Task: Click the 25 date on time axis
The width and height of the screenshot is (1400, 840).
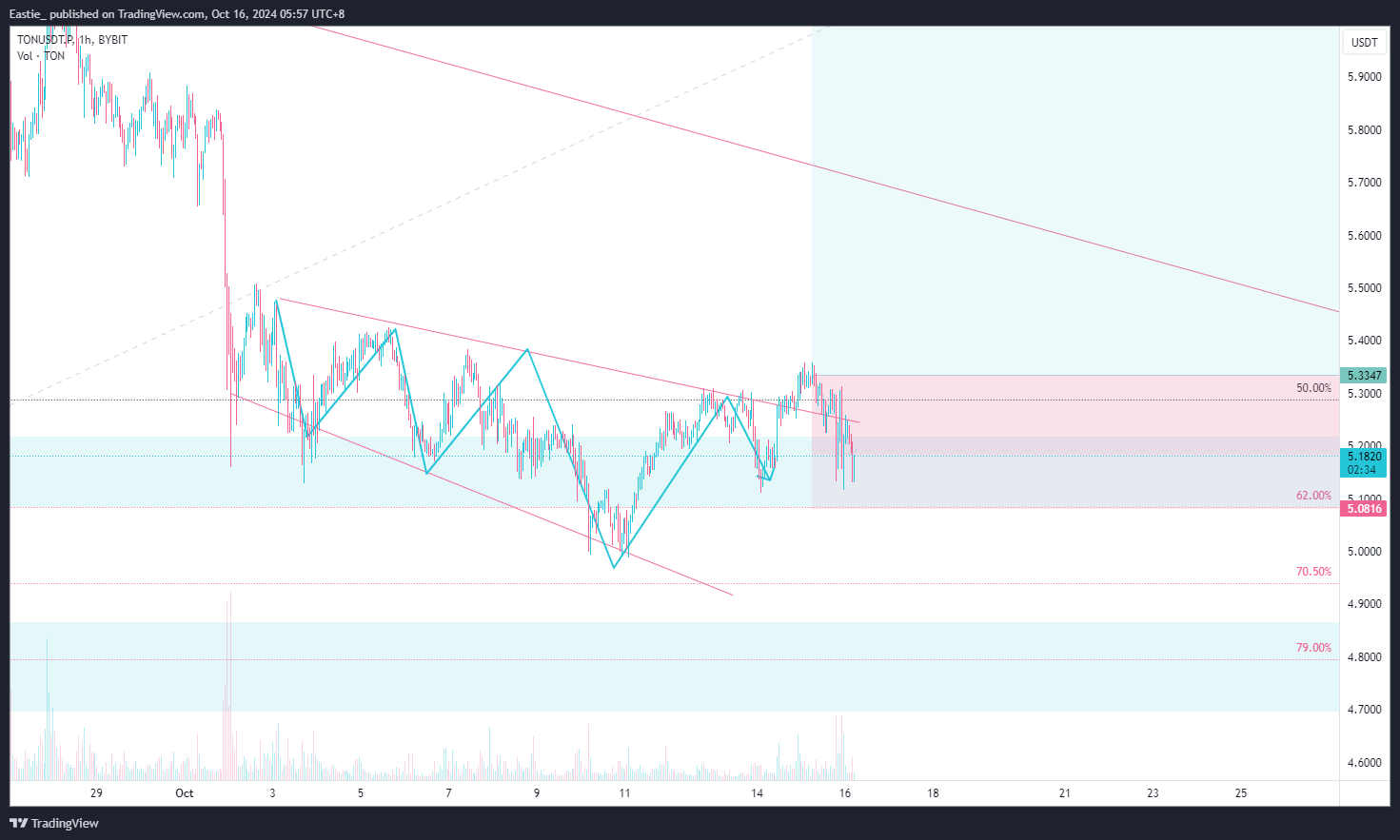Action: tap(1241, 793)
